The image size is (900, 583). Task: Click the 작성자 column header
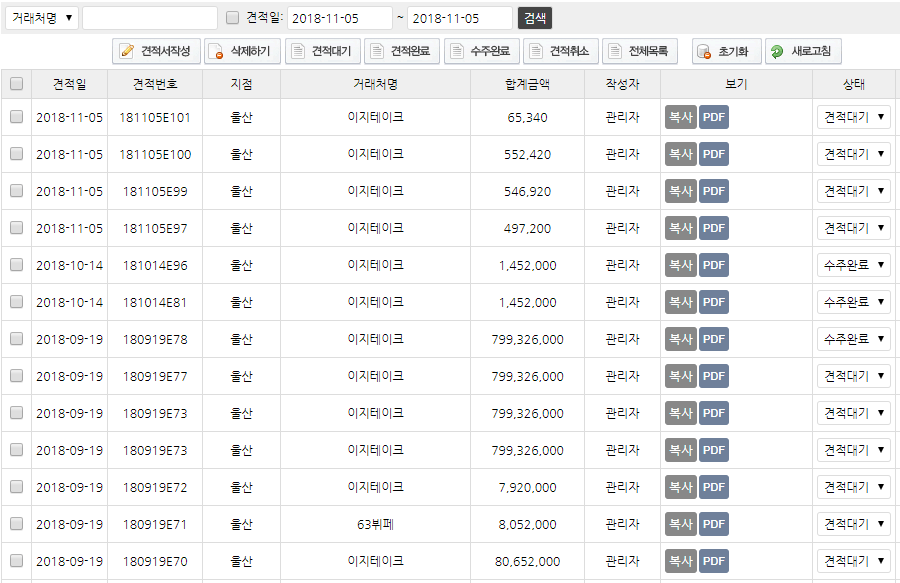click(622, 84)
